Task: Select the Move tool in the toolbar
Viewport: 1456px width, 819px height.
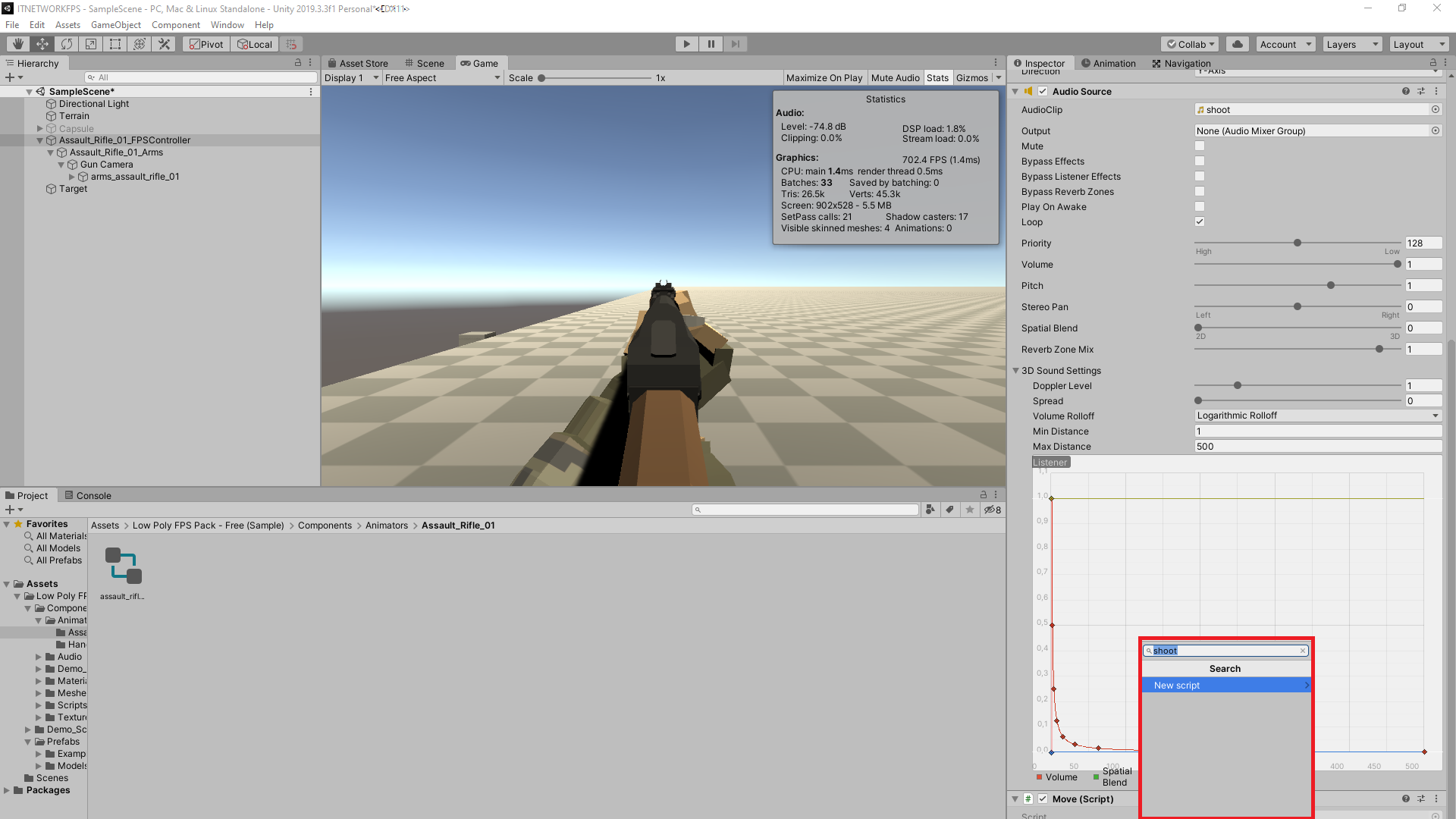Action: 42,43
